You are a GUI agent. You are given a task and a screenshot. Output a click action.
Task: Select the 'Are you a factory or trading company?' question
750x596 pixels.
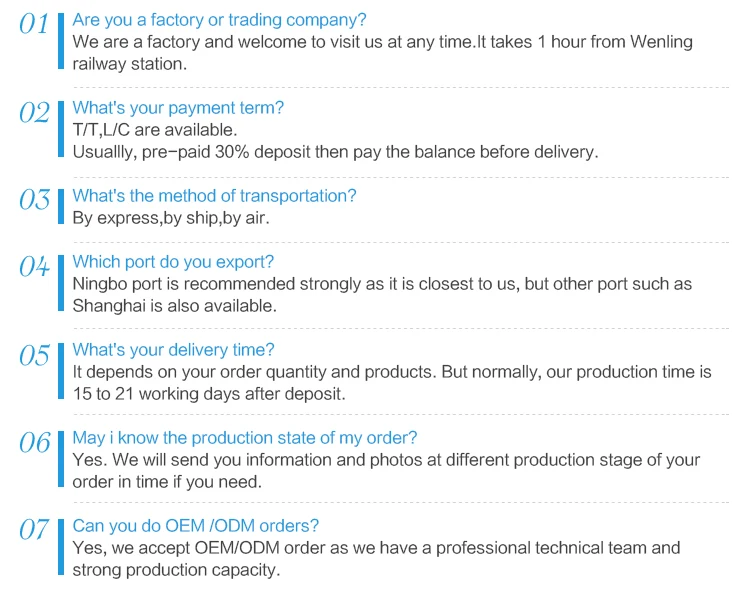219,20
